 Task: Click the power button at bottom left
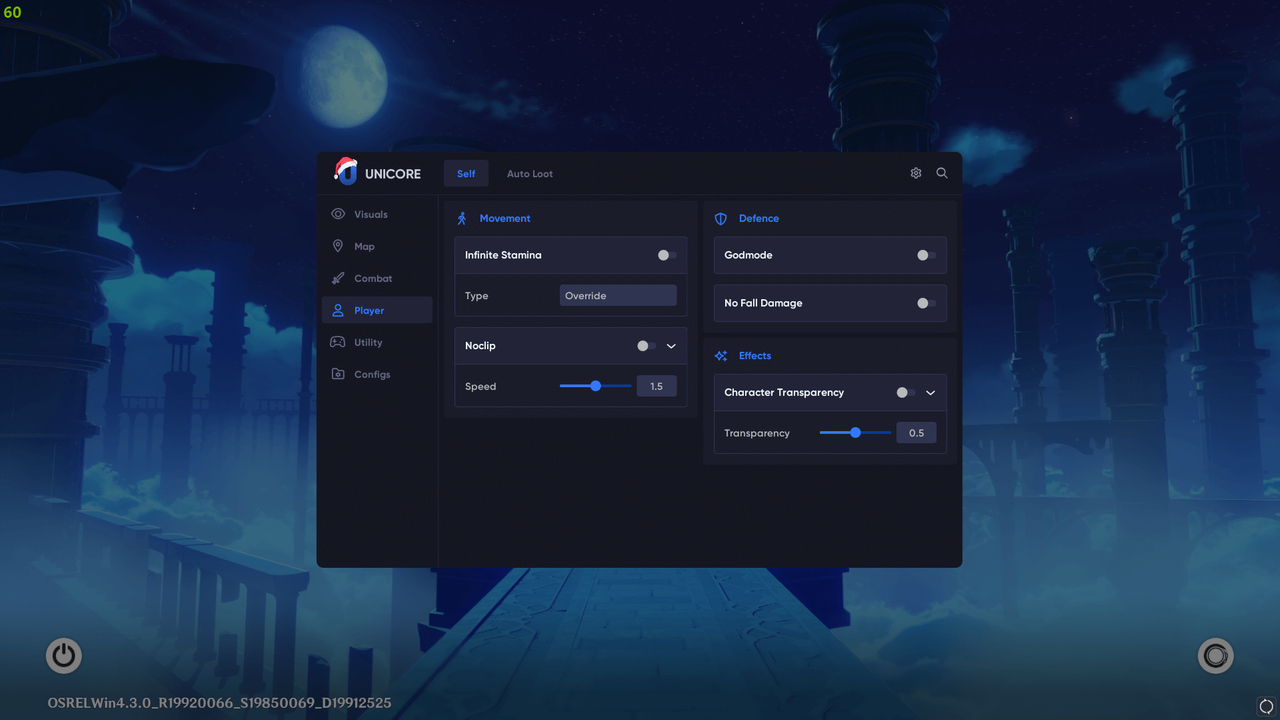pyautogui.click(x=63, y=655)
